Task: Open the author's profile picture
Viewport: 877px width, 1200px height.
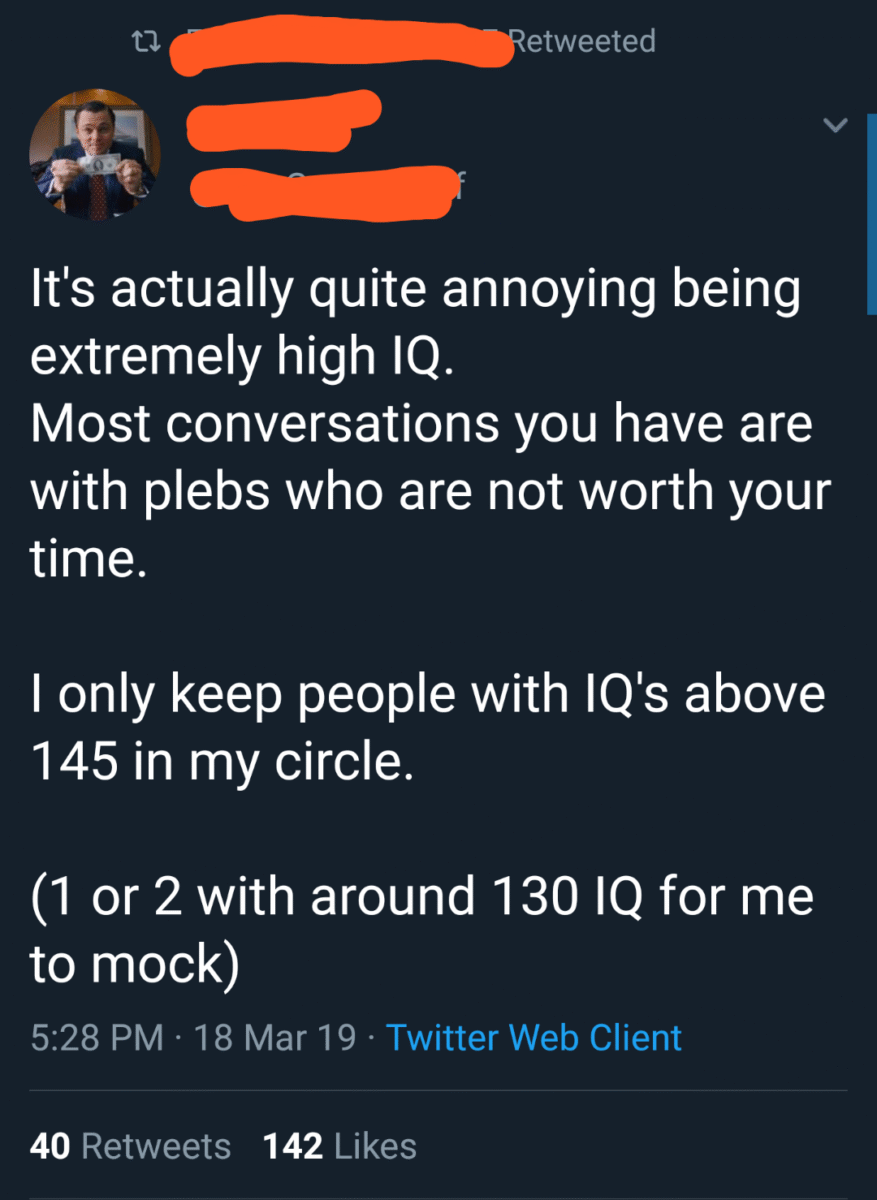Action: [x=95, y=155]
